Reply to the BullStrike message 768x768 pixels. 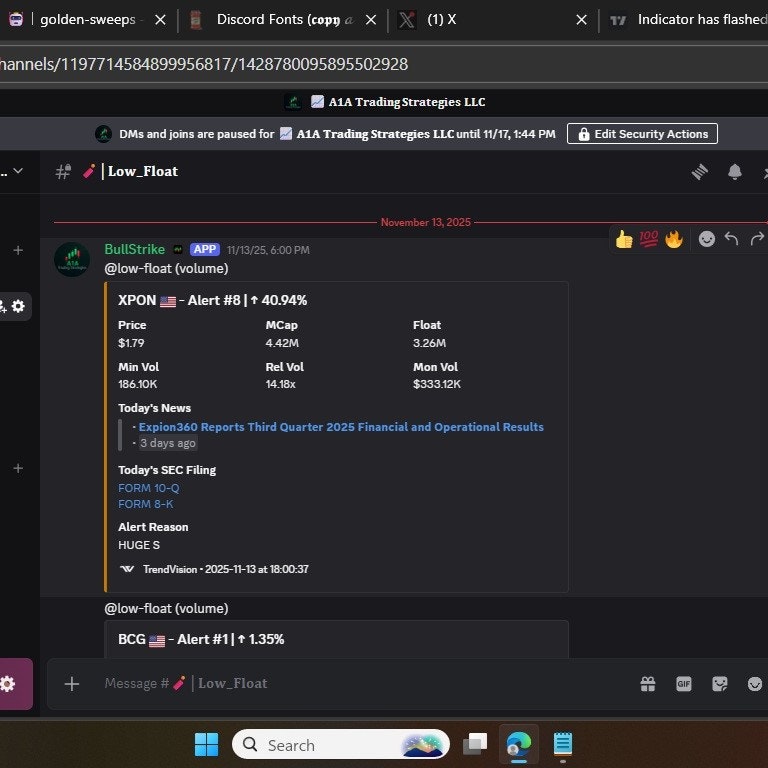point(731,239)
